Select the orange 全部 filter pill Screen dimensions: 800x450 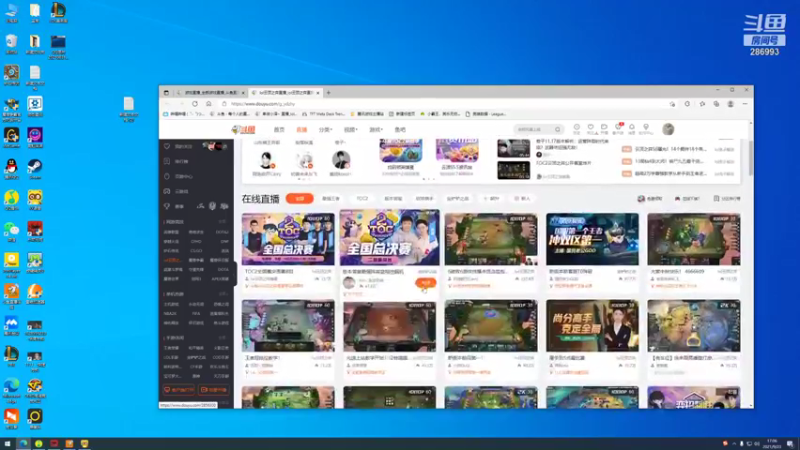(x=299, y=198)
